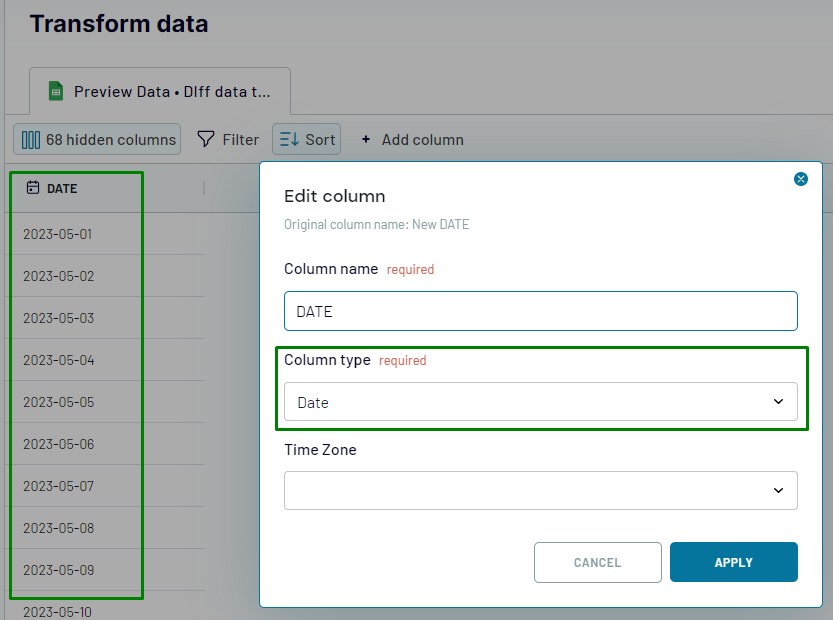
Task: Open the Column type dropdown showing Date
Action: pyautogui.click(x=540, y=402)
